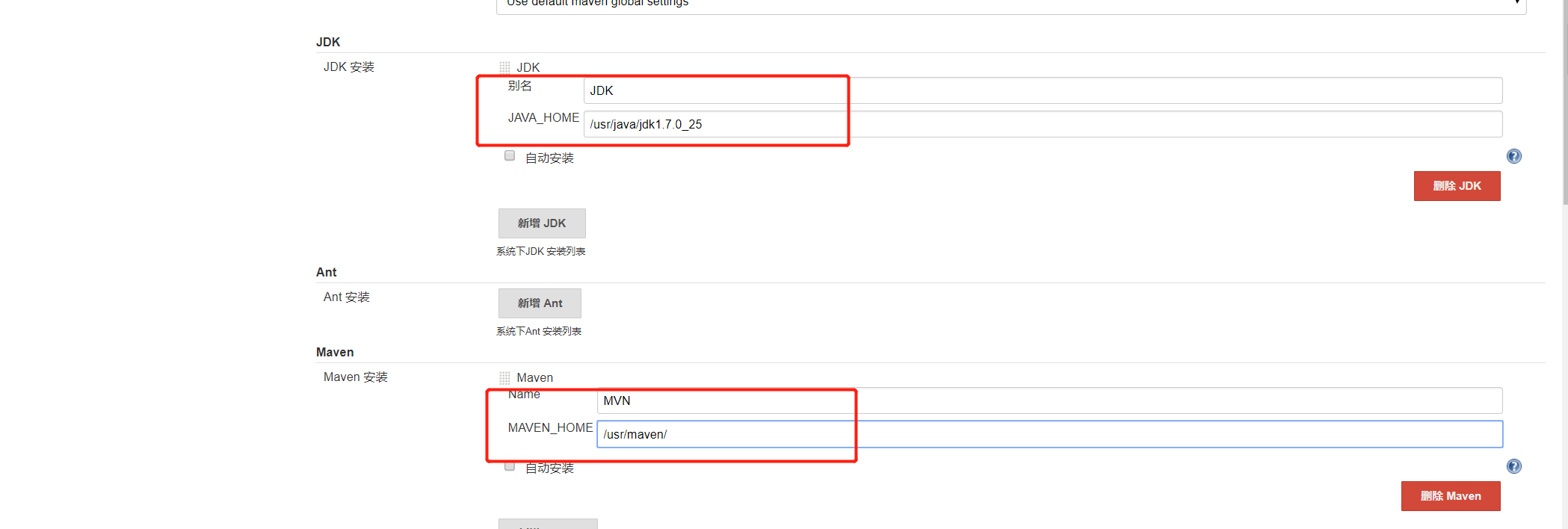The width and height of the screenshot is (1568, 529).
Task: Click the 新增 Ant button
Action: coord(540,303)
